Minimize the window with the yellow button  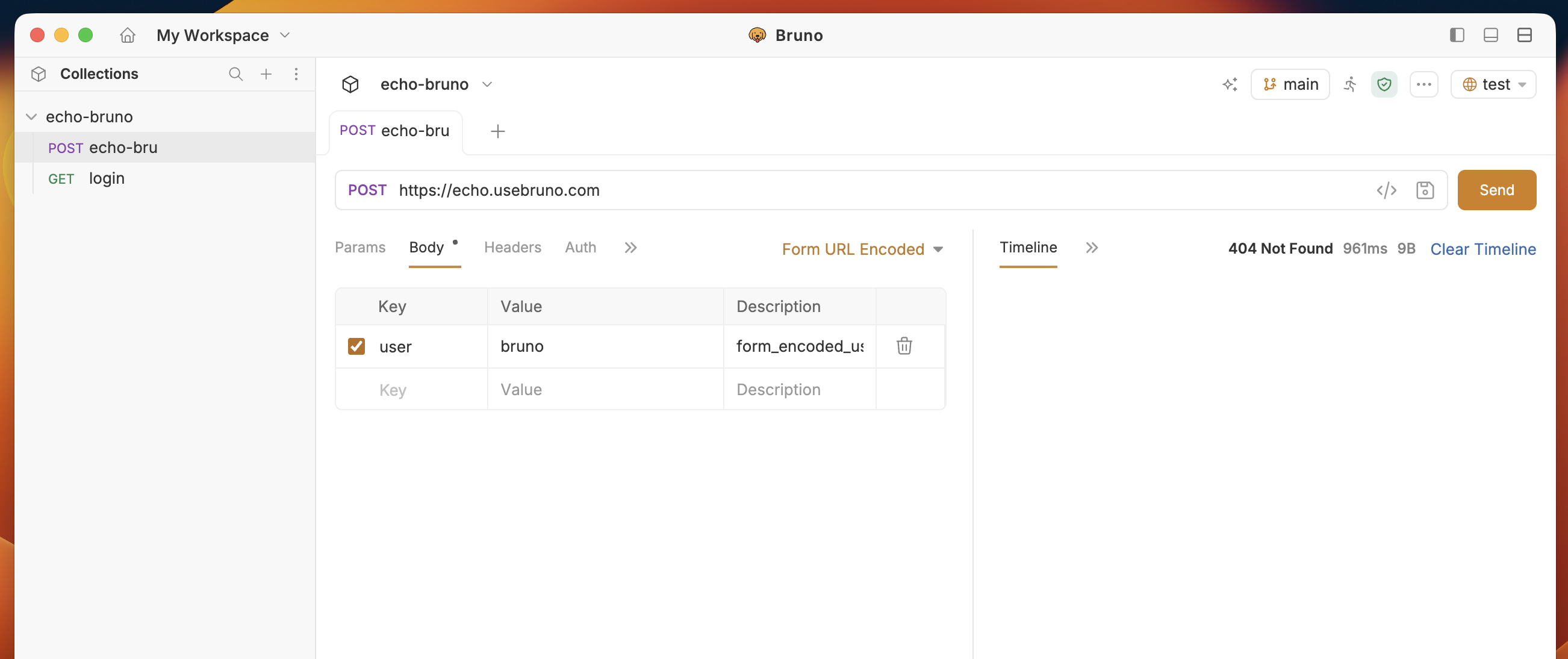point(61,36)
